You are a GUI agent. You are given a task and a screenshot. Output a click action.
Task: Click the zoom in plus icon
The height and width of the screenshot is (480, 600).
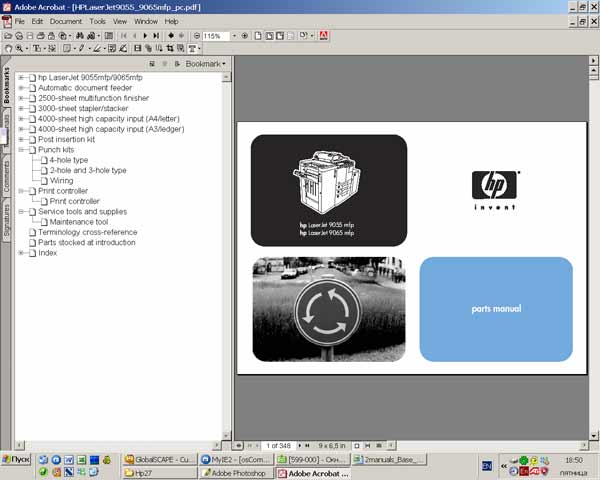pos(245,36)
